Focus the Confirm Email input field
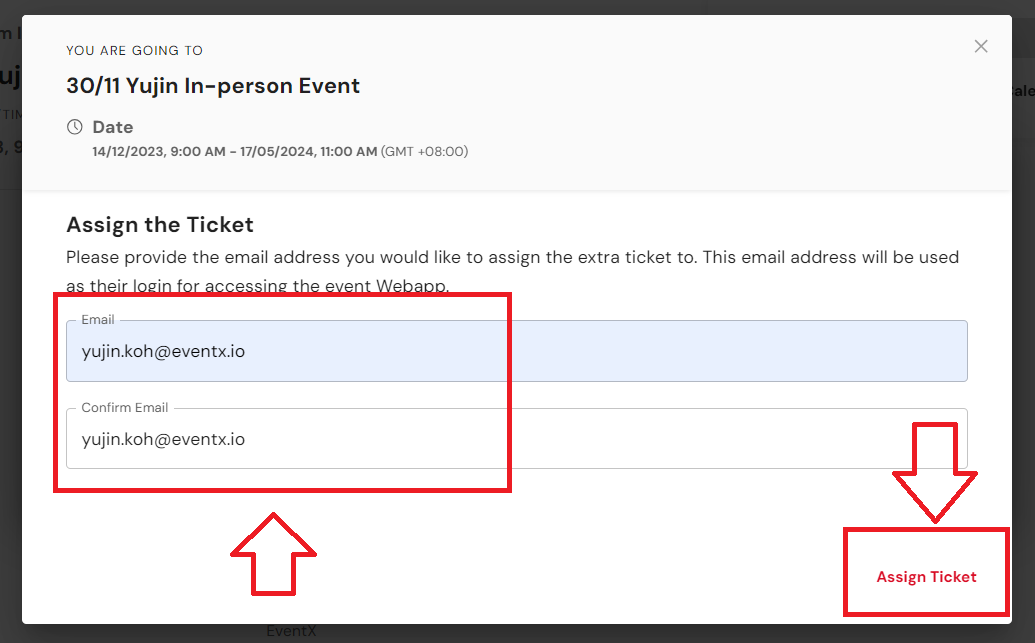This screenshot has width=1035, height=643. tap(517, 439)
